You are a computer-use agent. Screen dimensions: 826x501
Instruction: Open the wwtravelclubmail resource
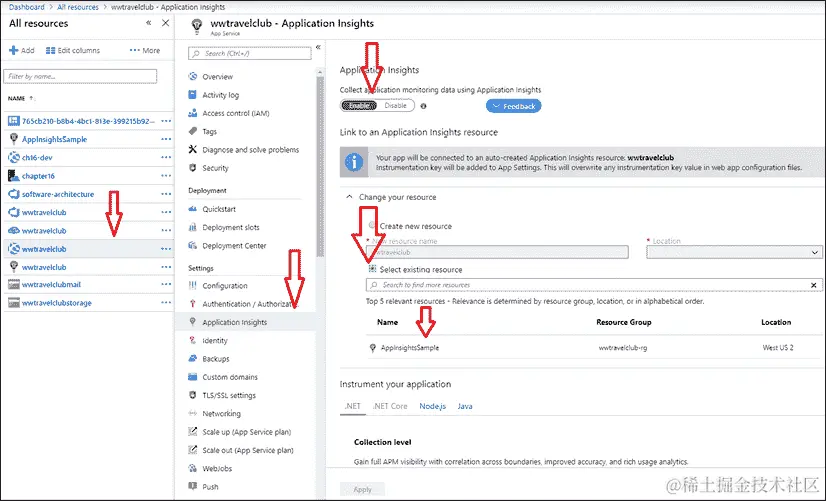(x=51, y=284)
